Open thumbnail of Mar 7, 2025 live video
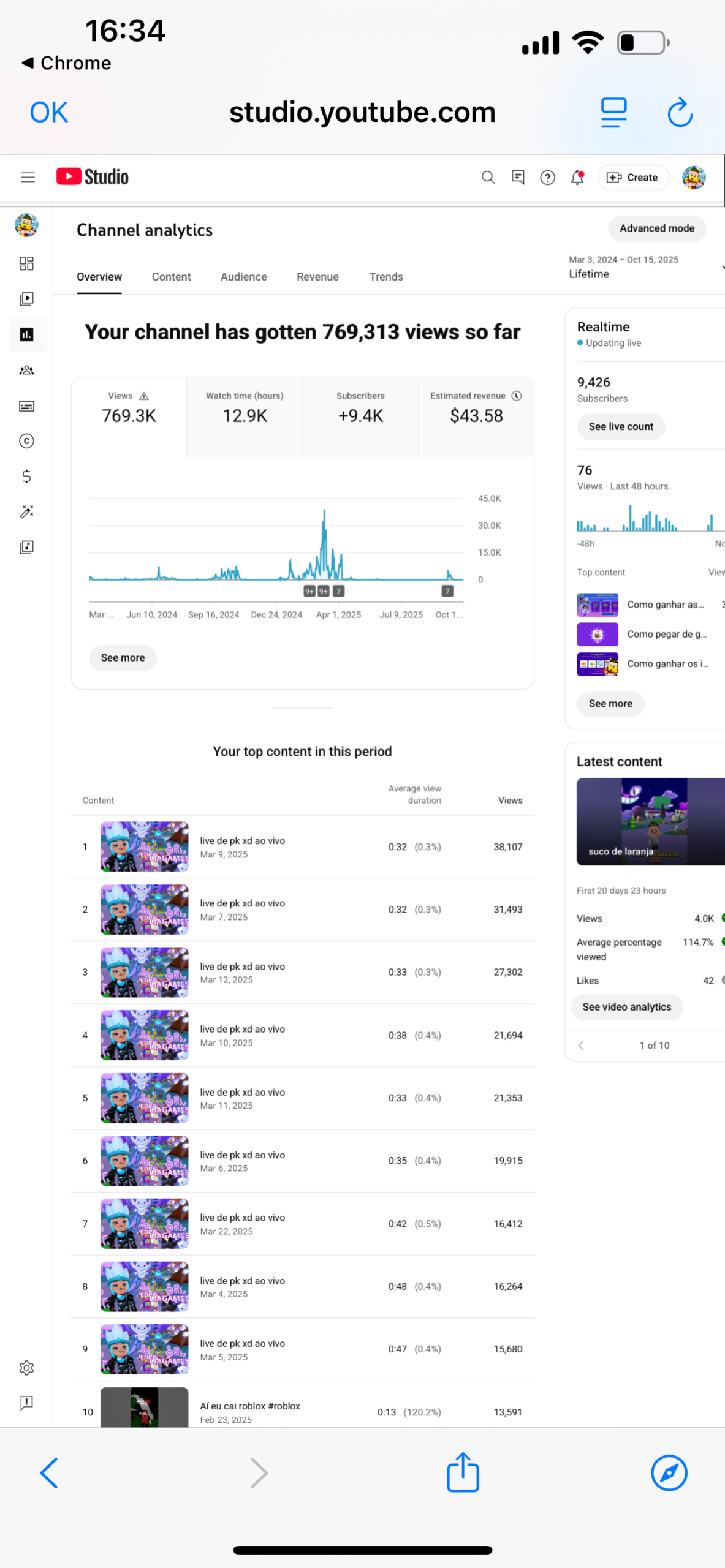 click(144, 910)
